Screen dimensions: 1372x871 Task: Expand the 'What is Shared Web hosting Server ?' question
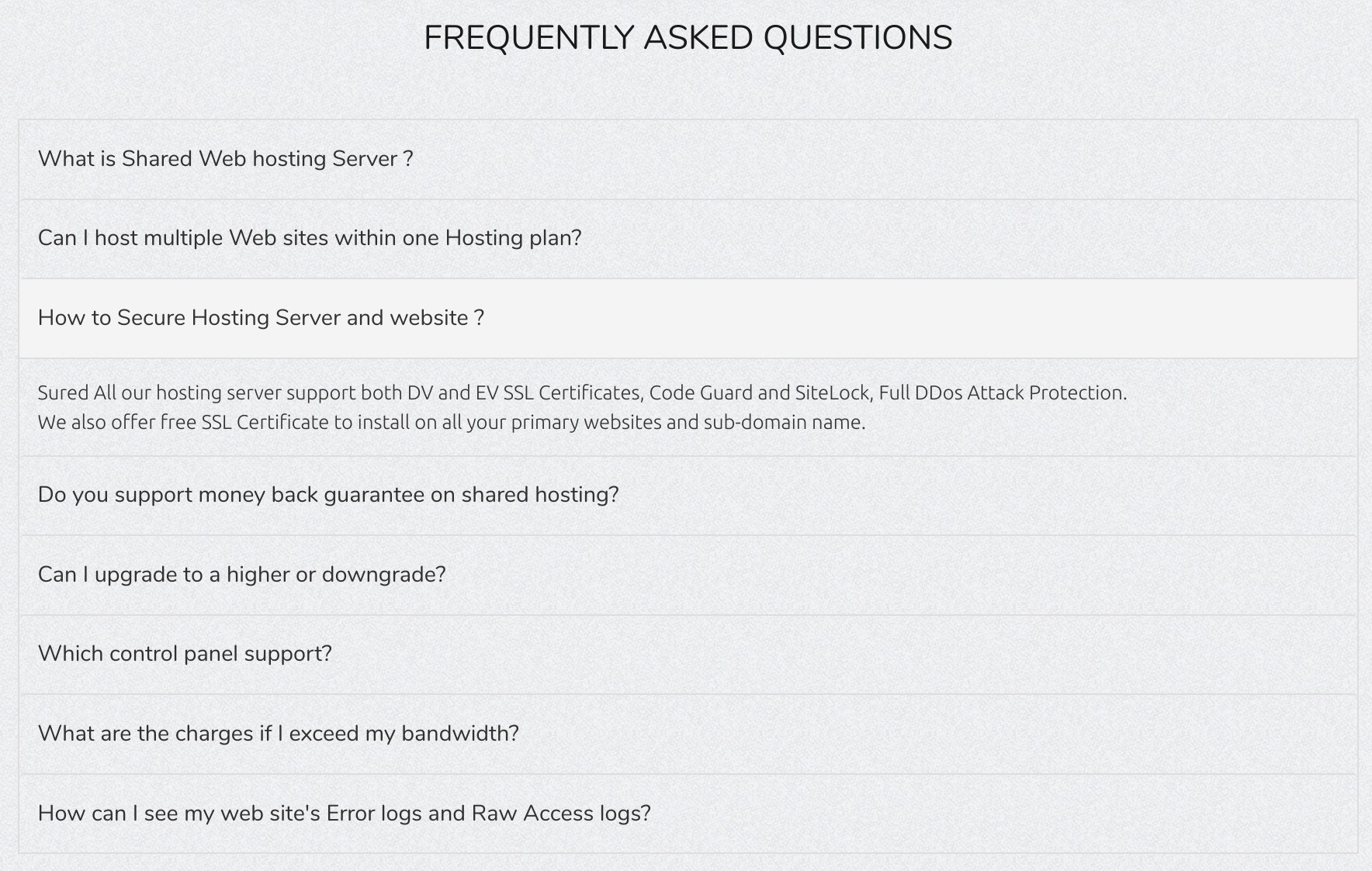pyautogui.click(x=688, y=159)
